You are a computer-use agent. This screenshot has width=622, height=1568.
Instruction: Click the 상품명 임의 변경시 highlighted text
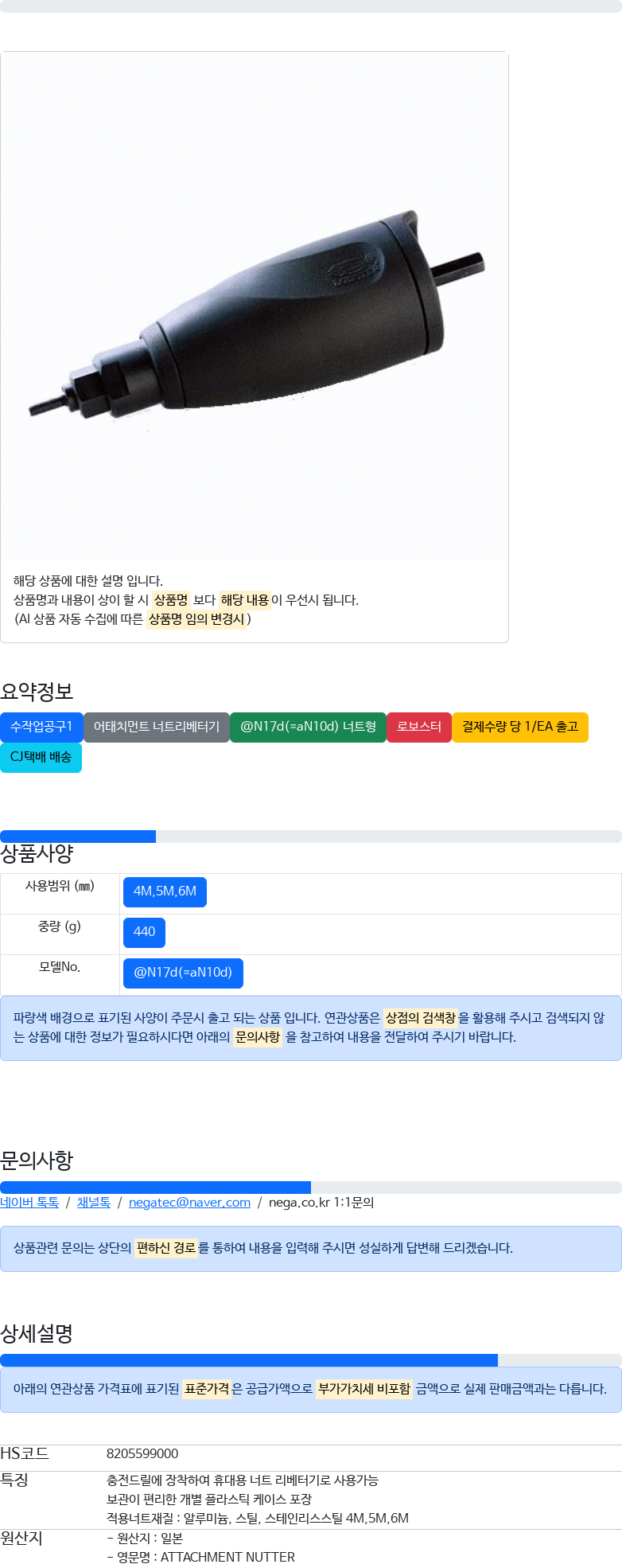click(x=196, y=618)
